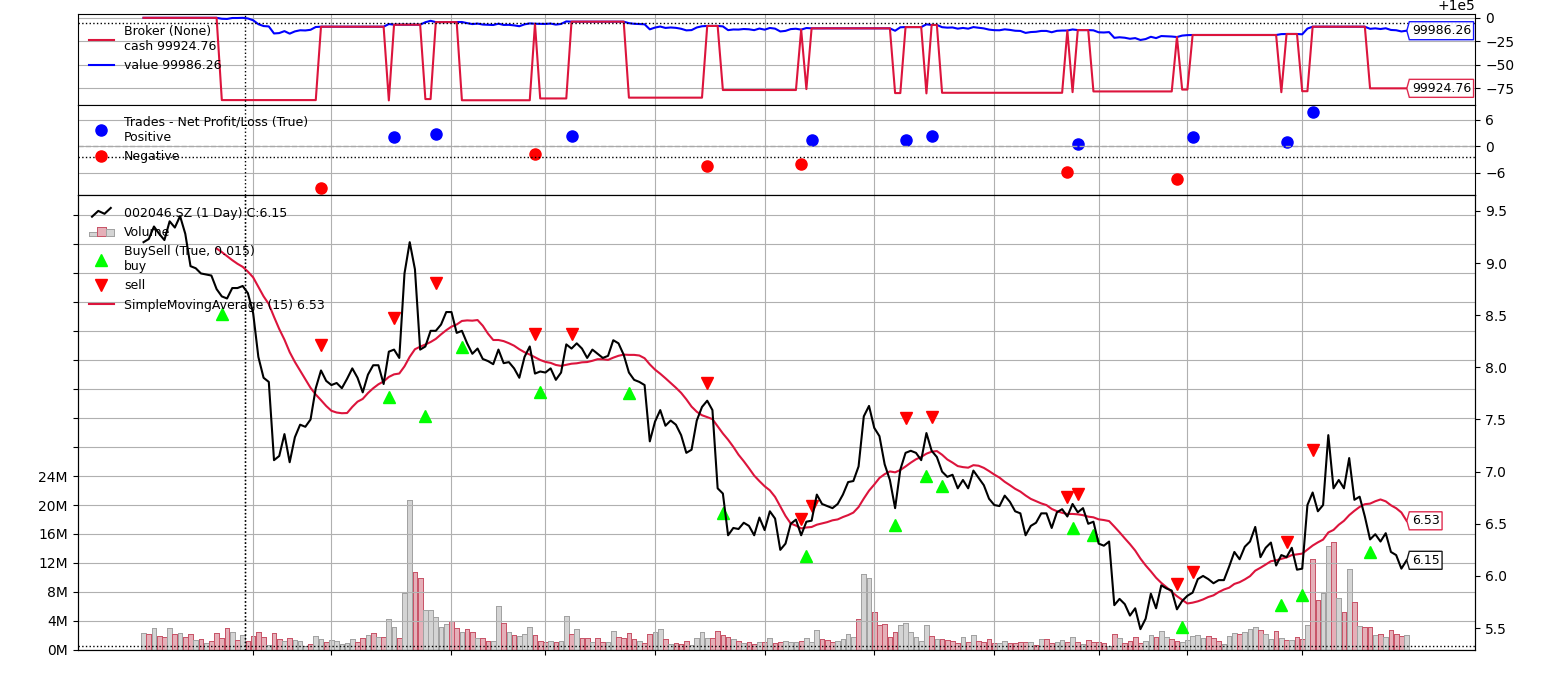Click the 8M volume axis tick
The width and height of the screenshot is (1553, 684).
coord(56,592)
